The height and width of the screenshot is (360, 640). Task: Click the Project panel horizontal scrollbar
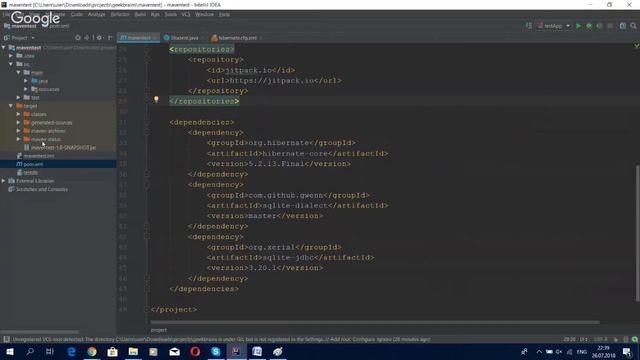(40, 332)
